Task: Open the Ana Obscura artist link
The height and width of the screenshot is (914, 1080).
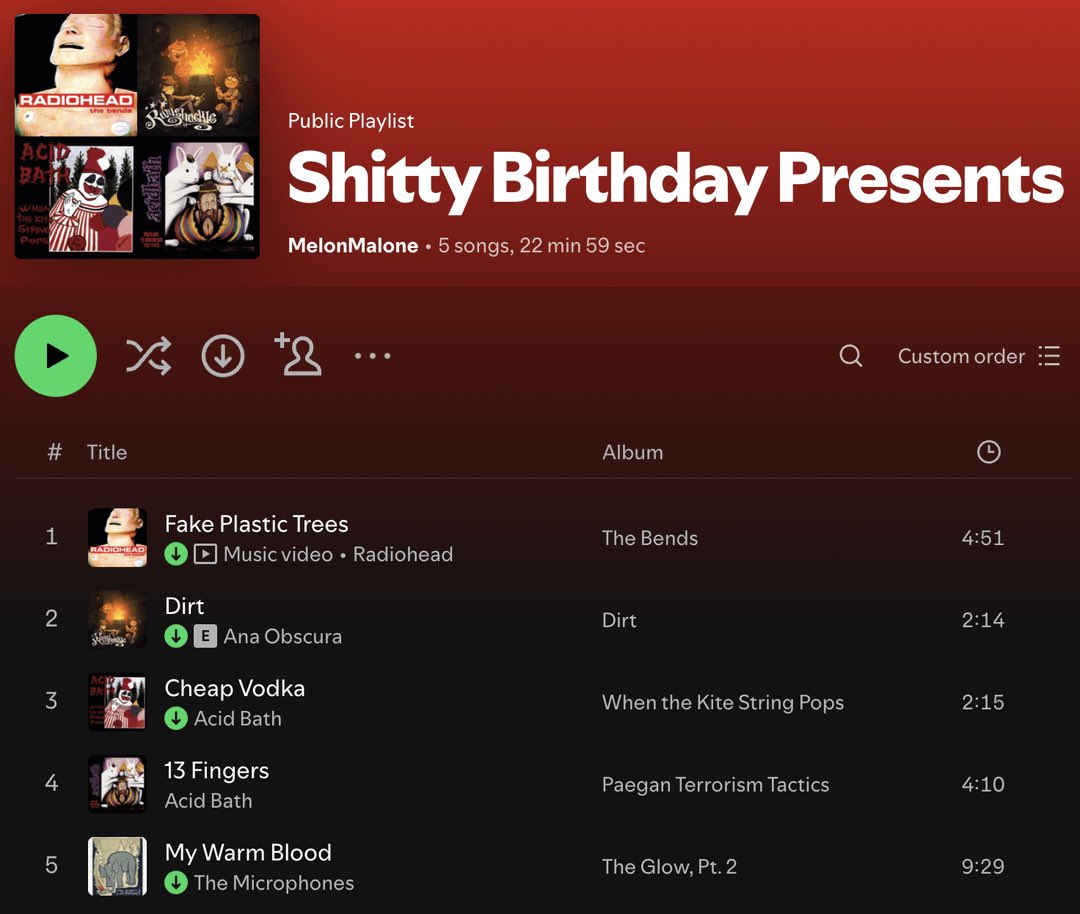Action: (282, 636)
